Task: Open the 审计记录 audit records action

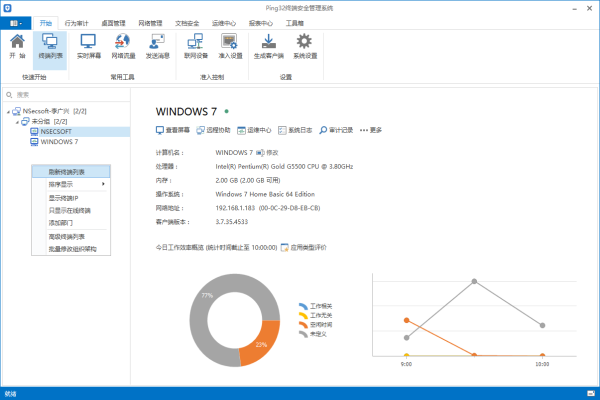Action: tap(336, 130)
